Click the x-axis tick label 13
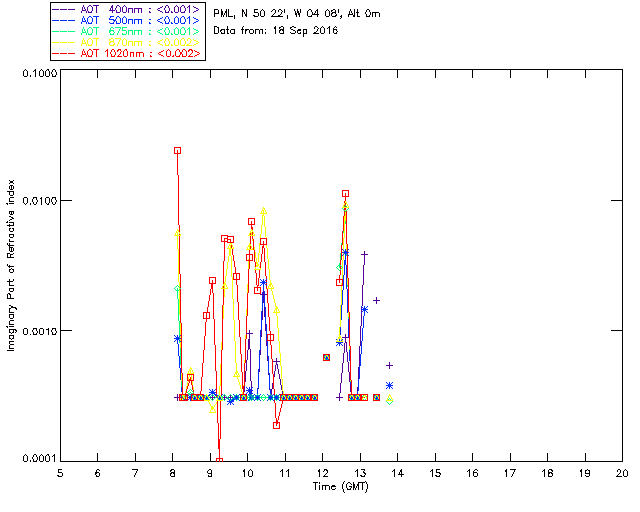The height and width of the screenshot is (512, 640). point(360,473)
